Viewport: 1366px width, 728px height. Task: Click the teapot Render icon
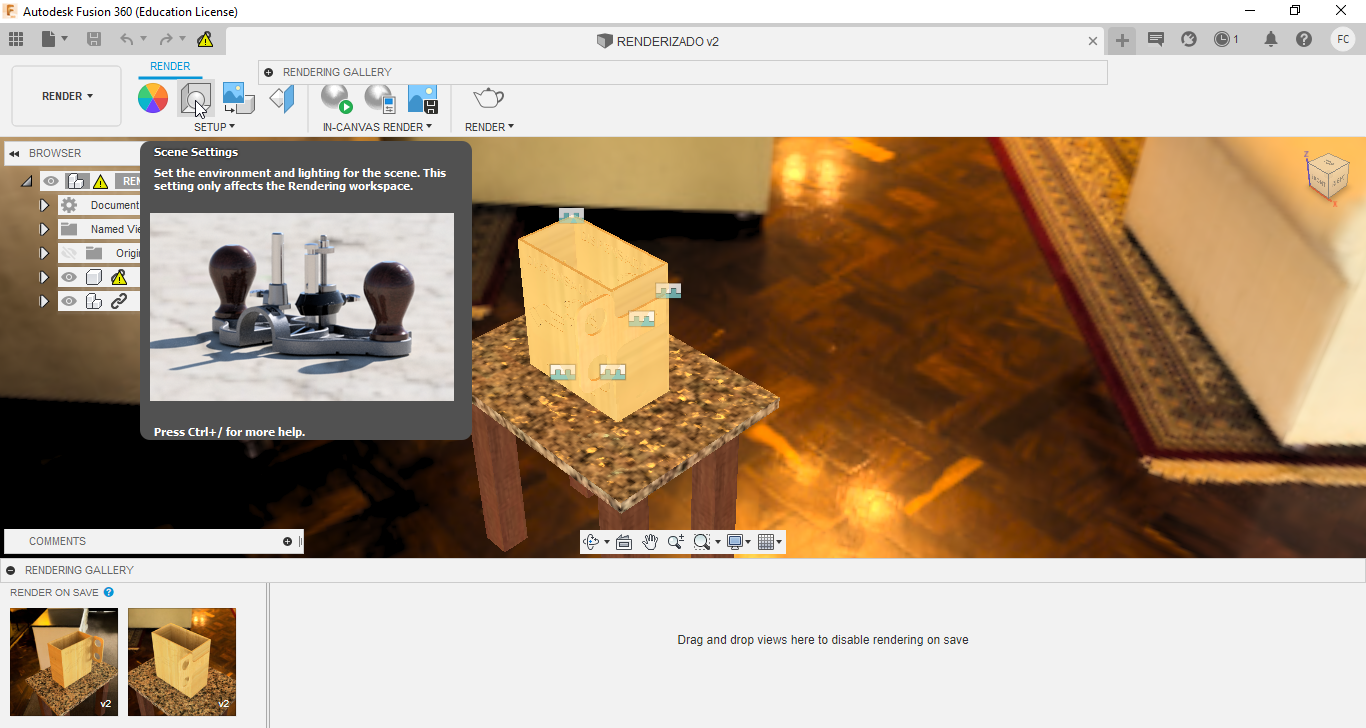489,98
